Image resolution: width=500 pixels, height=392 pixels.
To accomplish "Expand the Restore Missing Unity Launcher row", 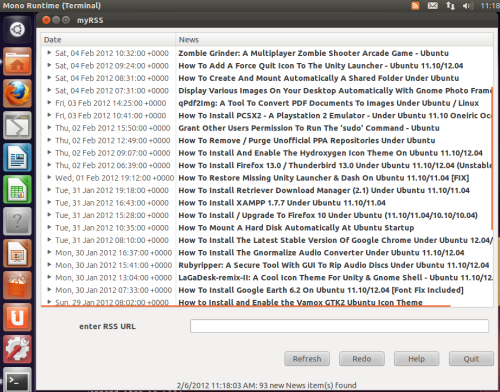I will [x=49, y=177].
